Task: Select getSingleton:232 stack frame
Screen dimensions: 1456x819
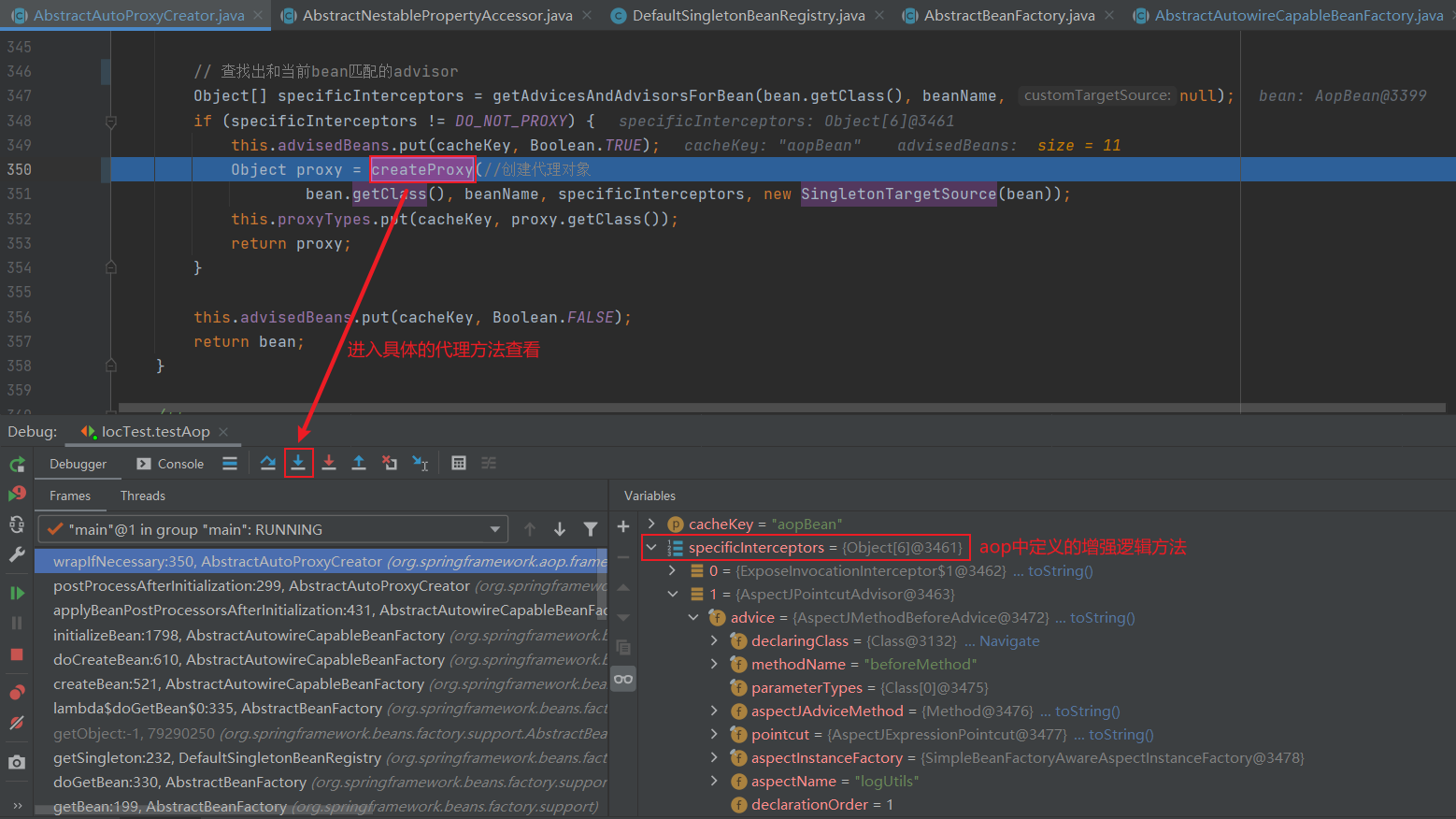Action: (321, 757)
